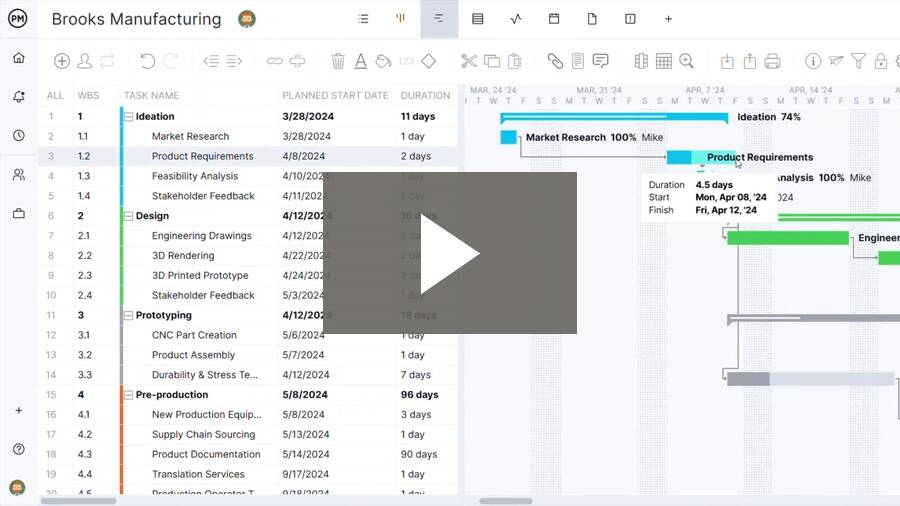
Task: Open filter funnel icon
Action: pyautogui.click(x=858, y=61)
